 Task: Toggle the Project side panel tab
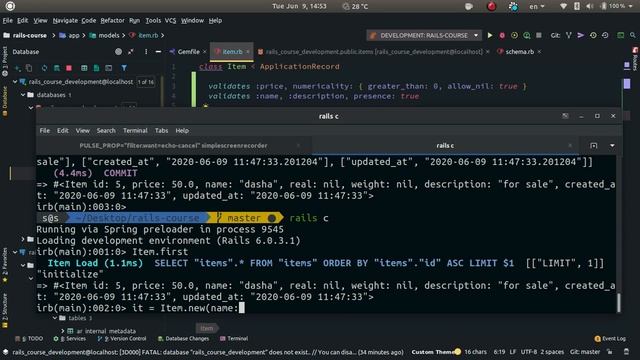tap(4, 61)
